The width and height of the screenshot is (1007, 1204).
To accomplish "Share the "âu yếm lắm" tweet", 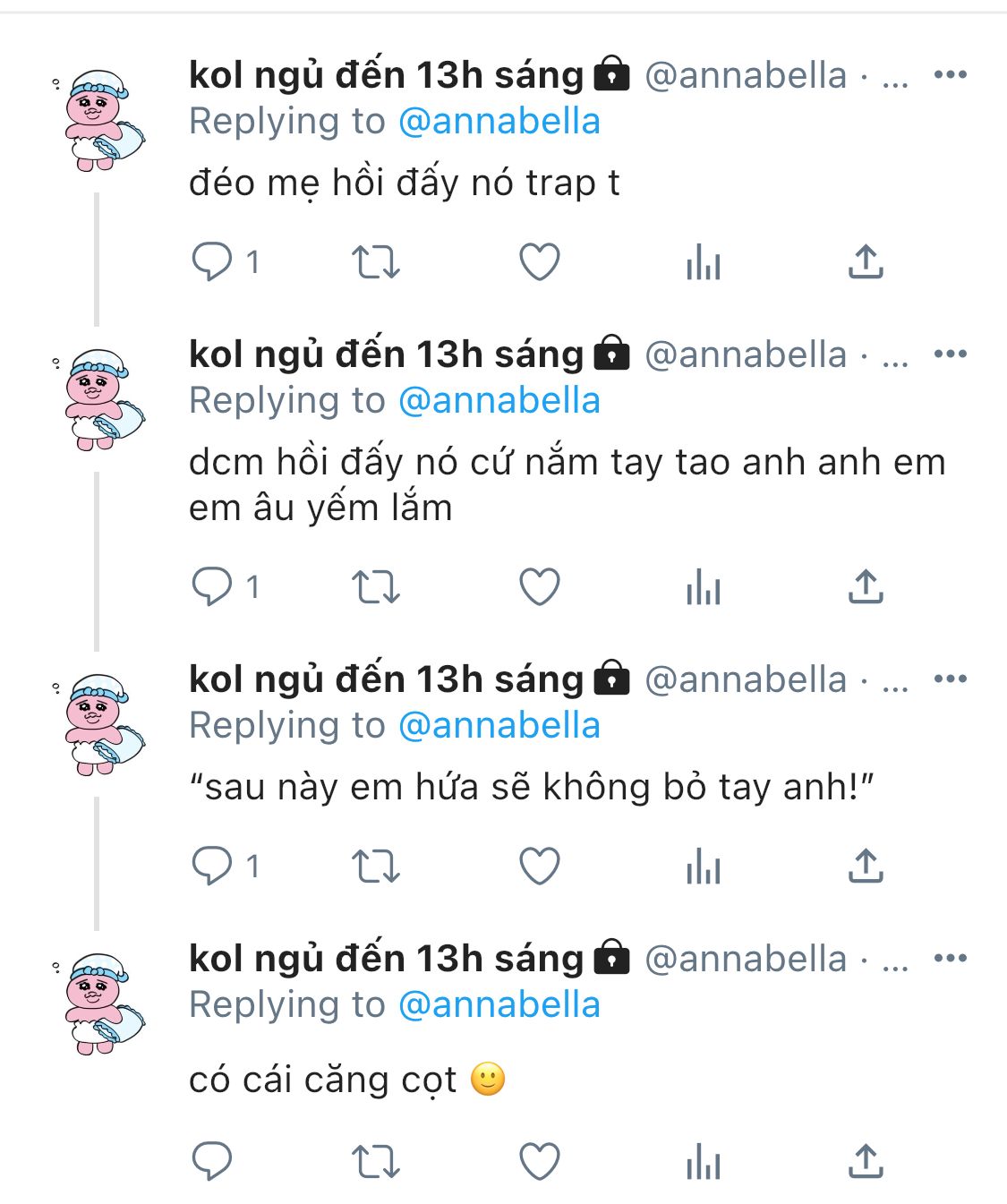I will pyautogui.click(x=866, y=587).
